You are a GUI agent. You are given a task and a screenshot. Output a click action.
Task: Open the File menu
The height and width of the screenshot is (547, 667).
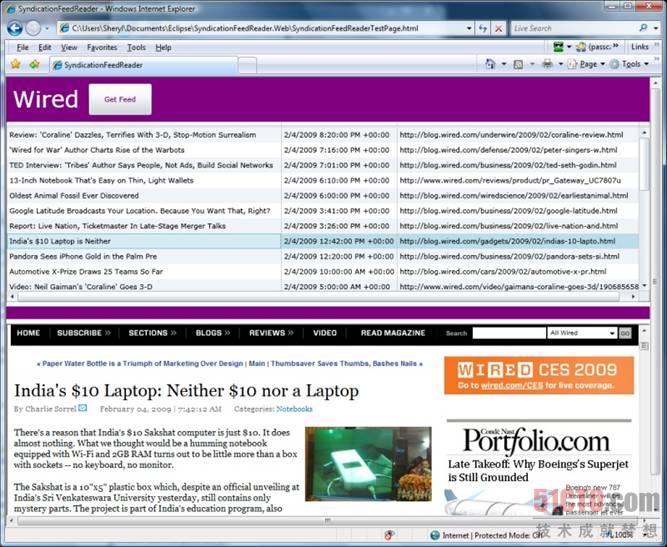(23, 48)
